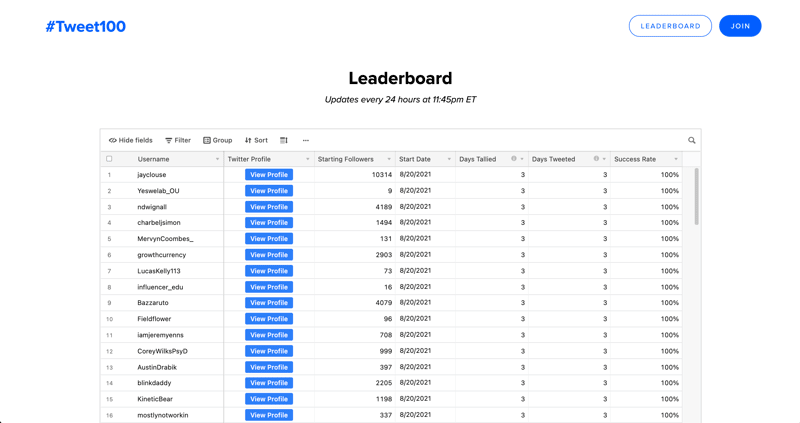Screen dimensions: 800x423
Task: Click Days Tweeted info icon
Action: [596, 159]
